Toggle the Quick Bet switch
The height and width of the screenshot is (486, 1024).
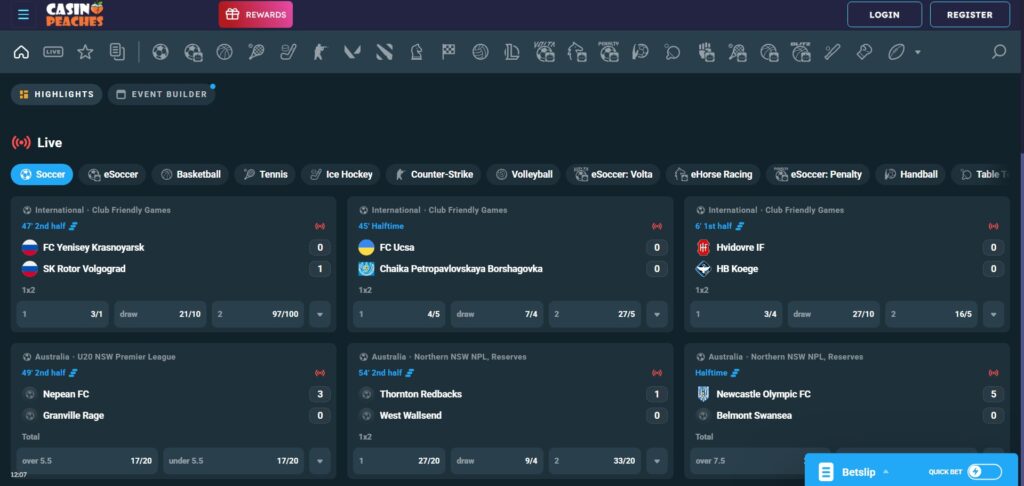click(x=984, y=472)
